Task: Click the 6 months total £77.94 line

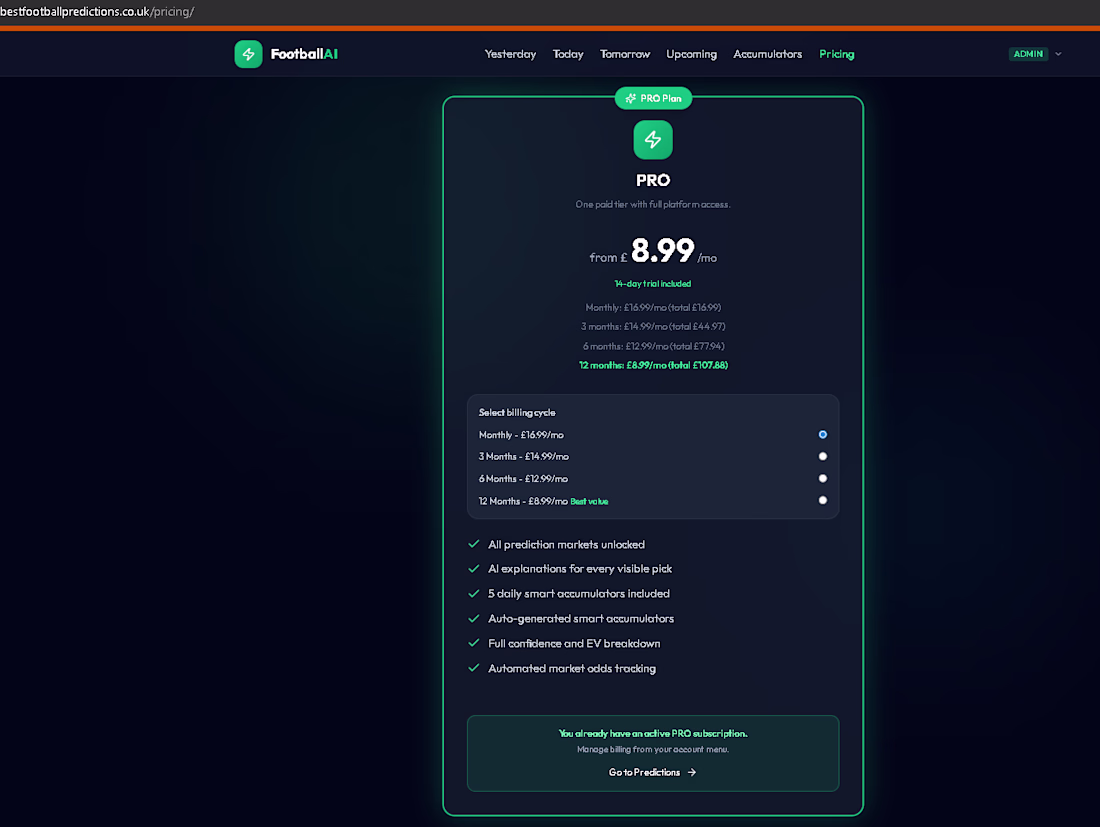Action: click(653, 346)
